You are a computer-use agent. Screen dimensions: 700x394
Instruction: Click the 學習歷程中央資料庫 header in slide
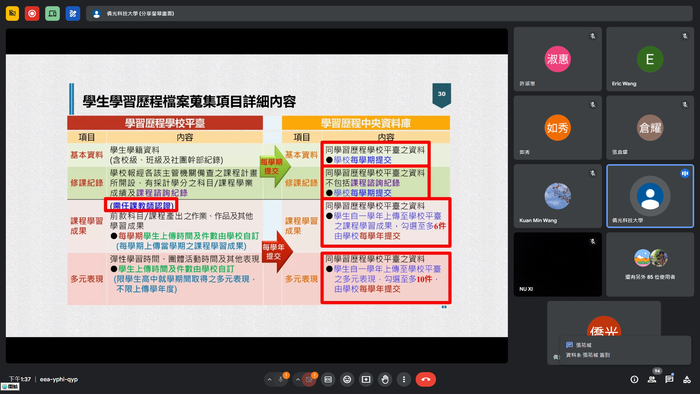pos(366,123)
